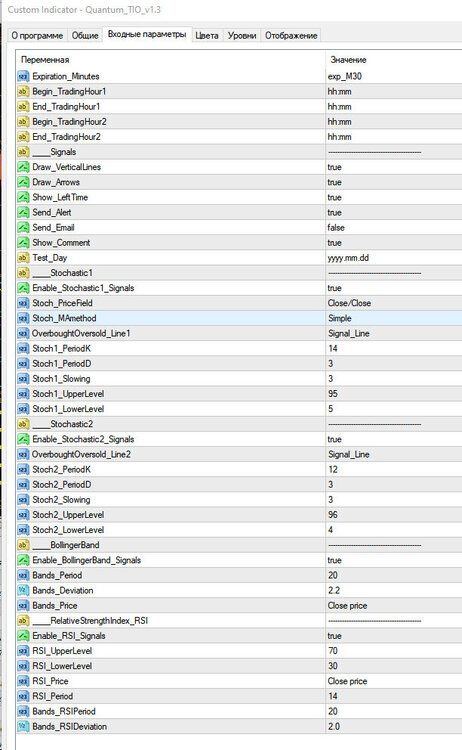462x750 pixels.
Task: Click the Bands_RSIDeviation double-type icon
Action: pos(23,727)
